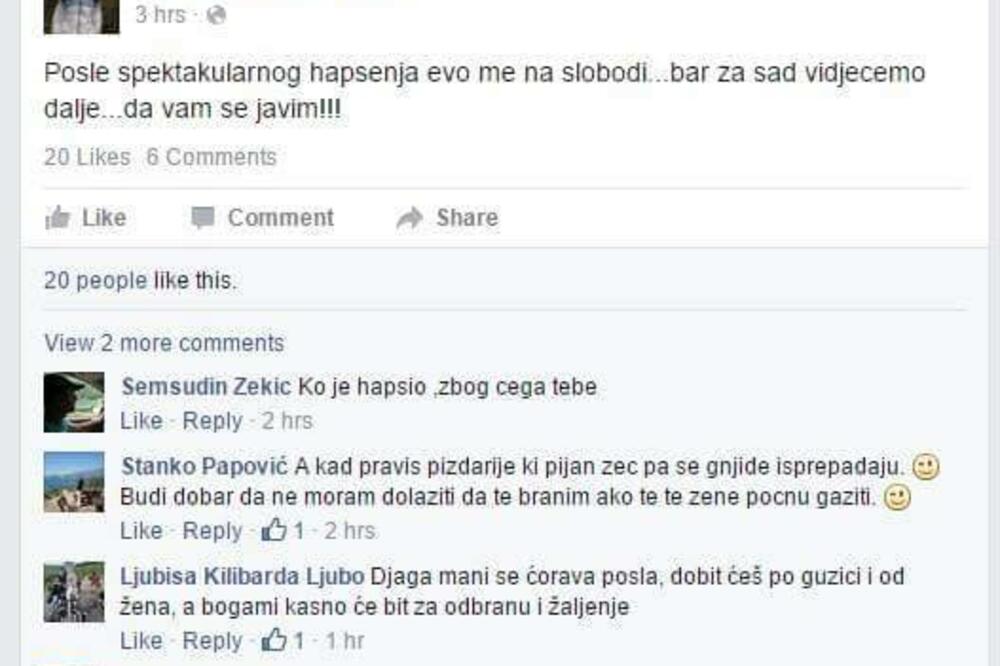Reply to Semsudin Zekic's comment
The image size is (1000, 666).
pyautogui.click(x=212, y=421)
